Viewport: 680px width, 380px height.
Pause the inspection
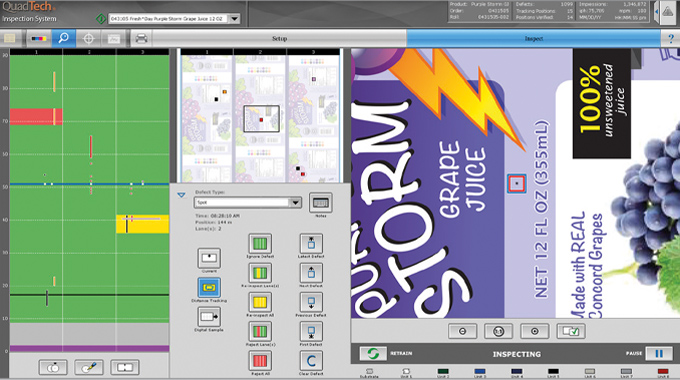[x=659, y=354]
